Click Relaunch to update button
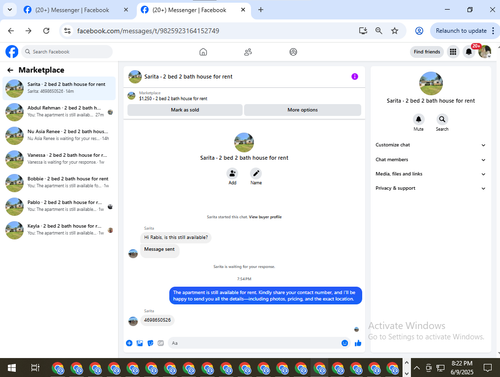The image size is (500, 377). click(461, 31)
